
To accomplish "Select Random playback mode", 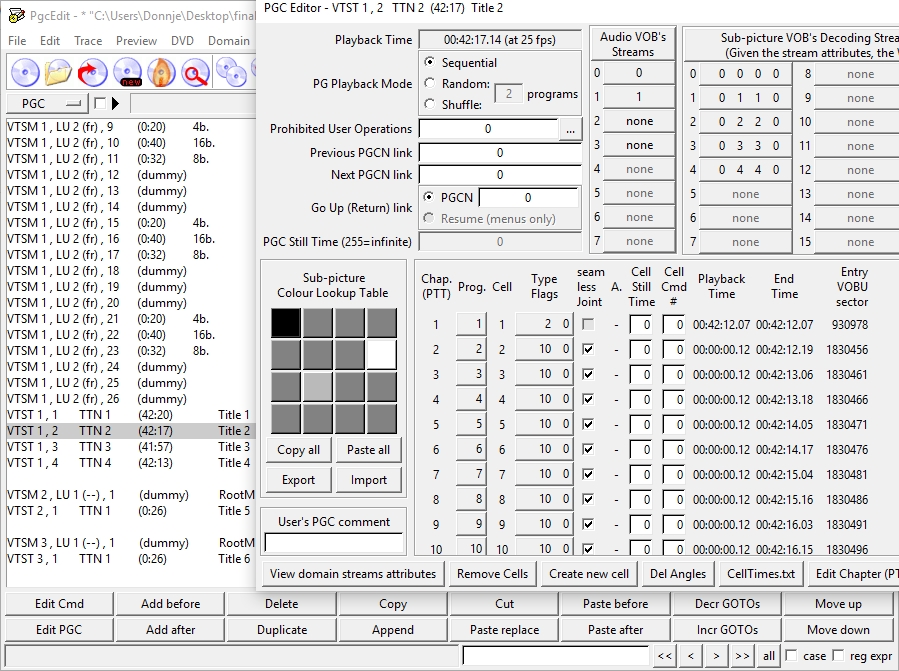I will click(429, 83).
